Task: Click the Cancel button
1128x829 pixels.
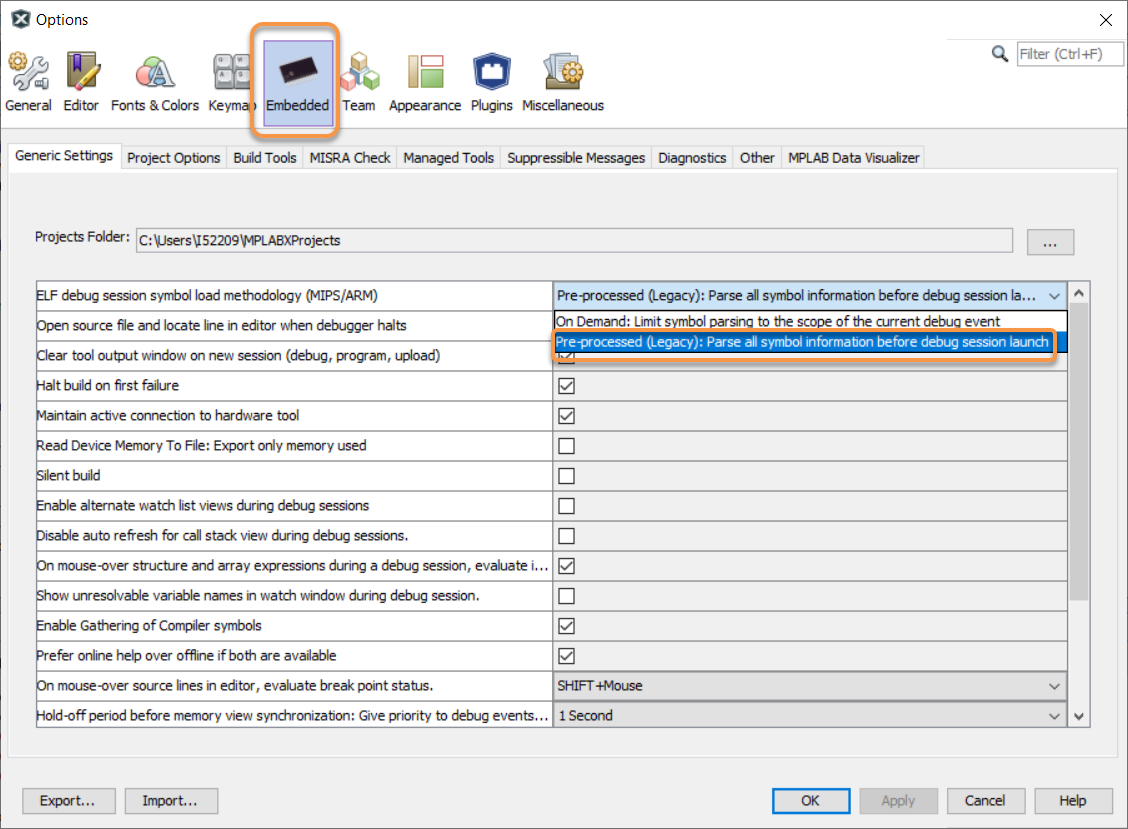Action: [985, 801]
